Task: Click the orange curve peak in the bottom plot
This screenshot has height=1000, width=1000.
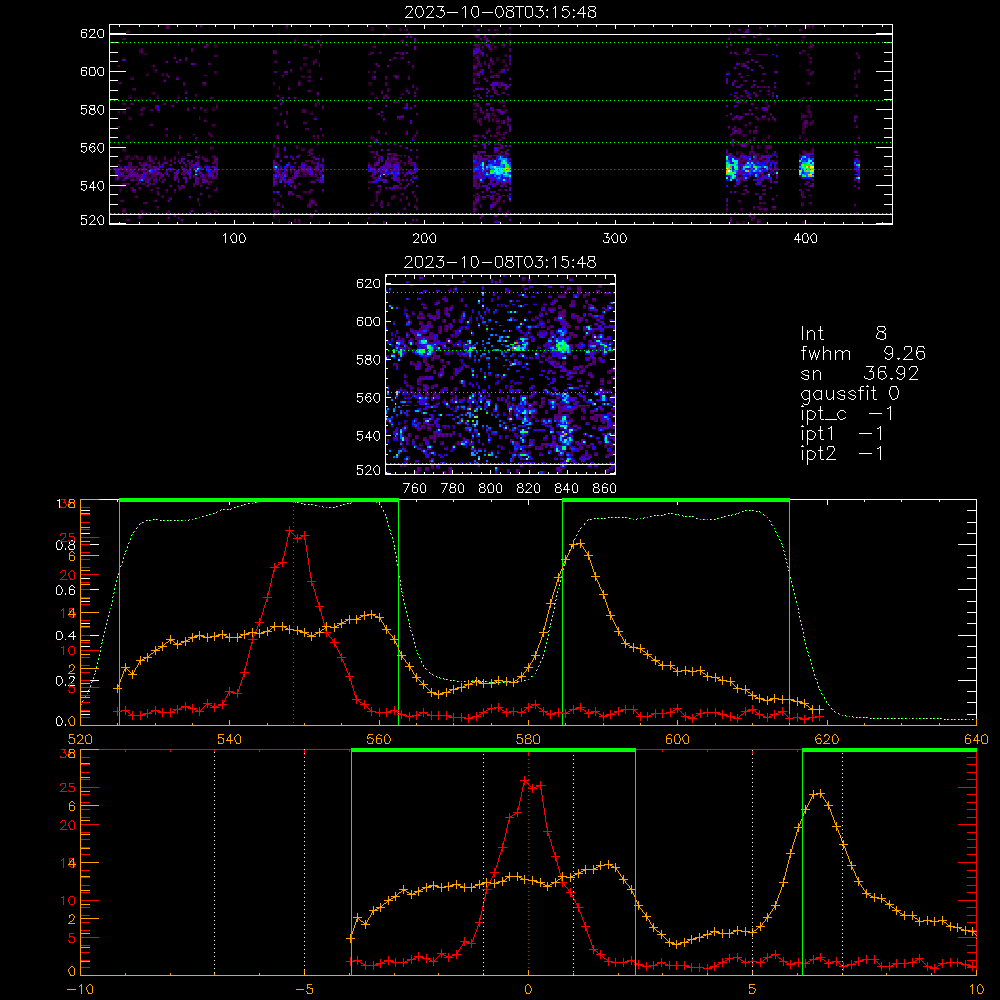Action: (x=820, y=793)
